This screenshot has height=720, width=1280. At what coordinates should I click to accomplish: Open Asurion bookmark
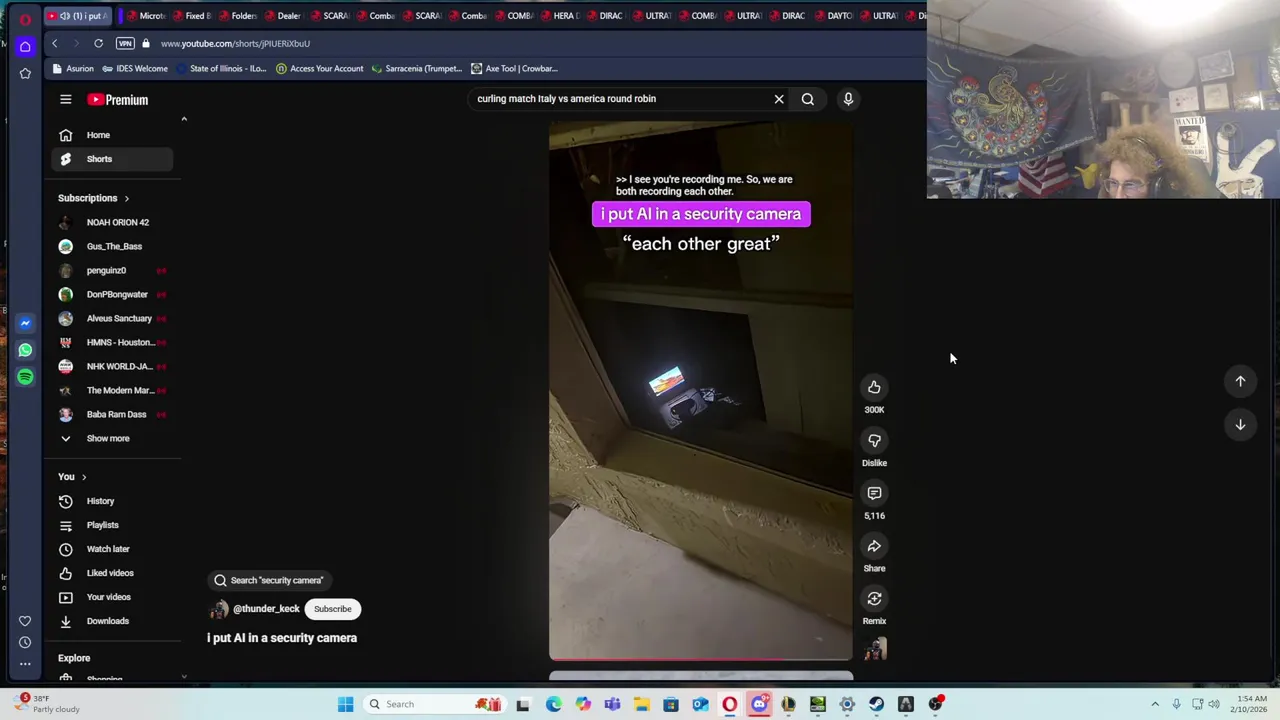(73, 68)
